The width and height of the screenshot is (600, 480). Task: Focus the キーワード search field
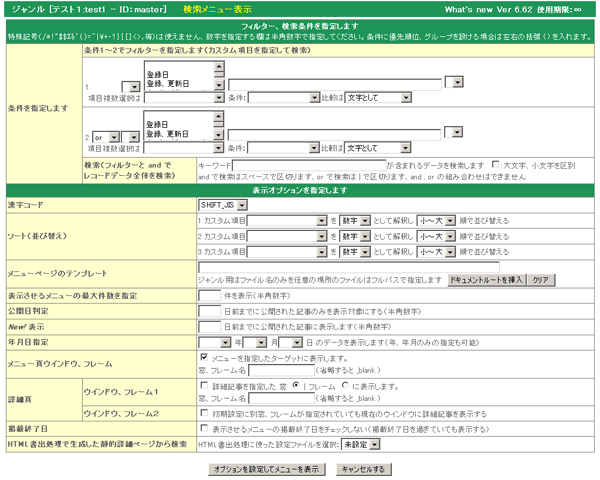pyautogui.click(x=309, y=165)
